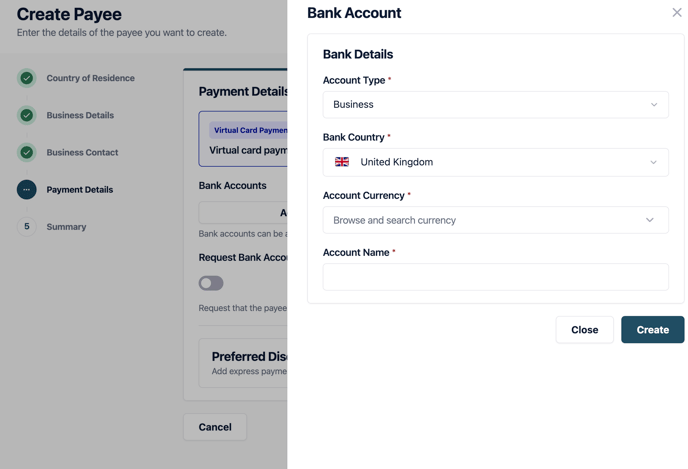This screenshot has width=688, height=469.
Task: Expand the Bank Country dropdown chevron
Action: (x=653, y=162)
